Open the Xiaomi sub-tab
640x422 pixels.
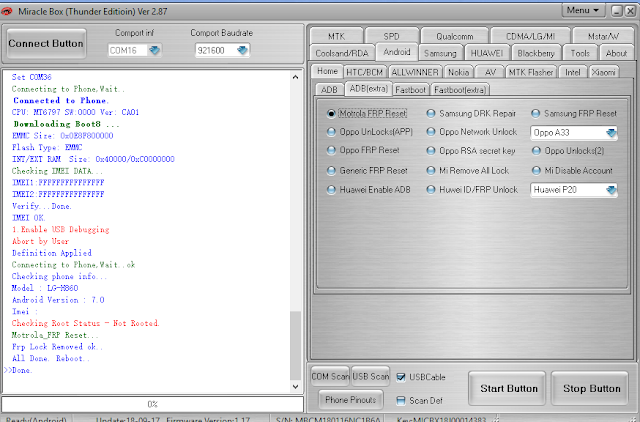click(x=603, y=72)
